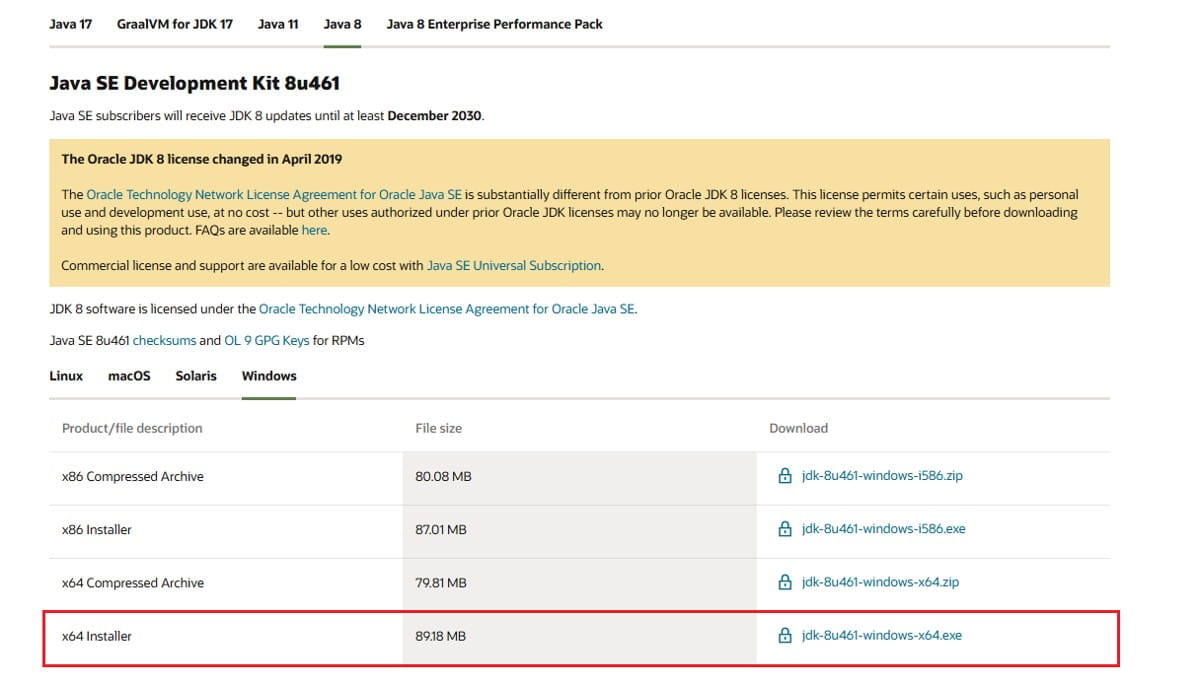Select the Solaris platform tab
This screenshot has width=1200, height=683.
tap(196, 376)
